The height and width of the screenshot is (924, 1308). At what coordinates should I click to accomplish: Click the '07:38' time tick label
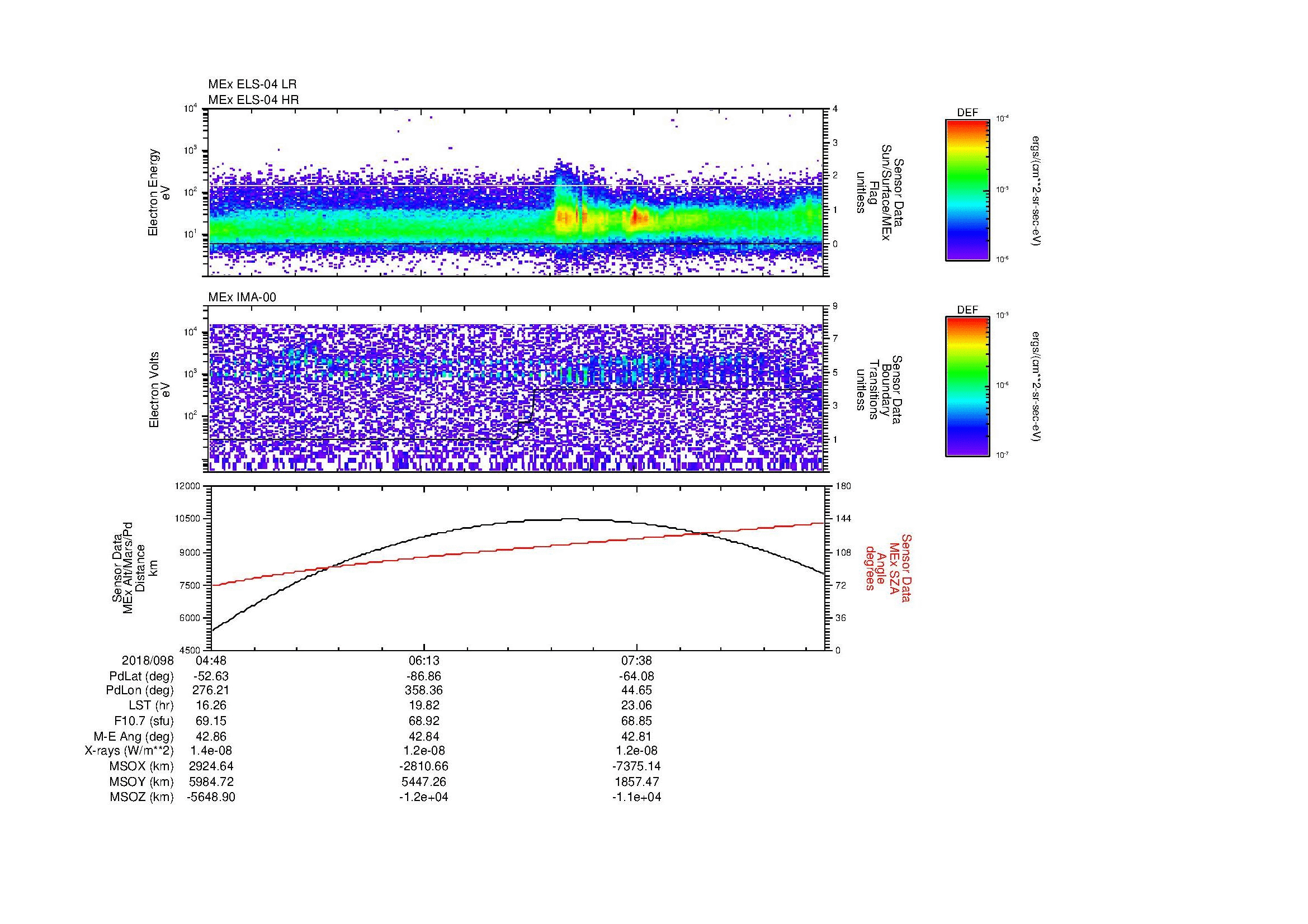click(636, 661)
